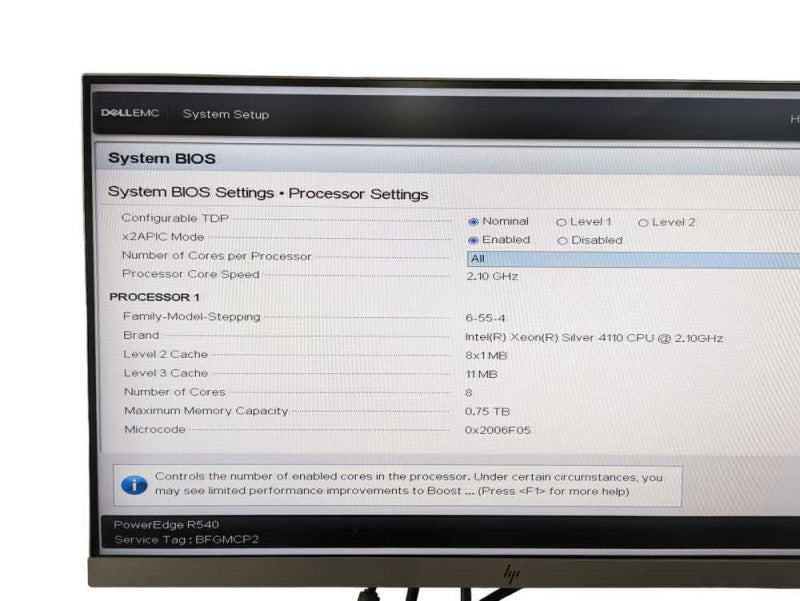Click the blue info icon in help box
800x601 pixels.
[134, 485]
